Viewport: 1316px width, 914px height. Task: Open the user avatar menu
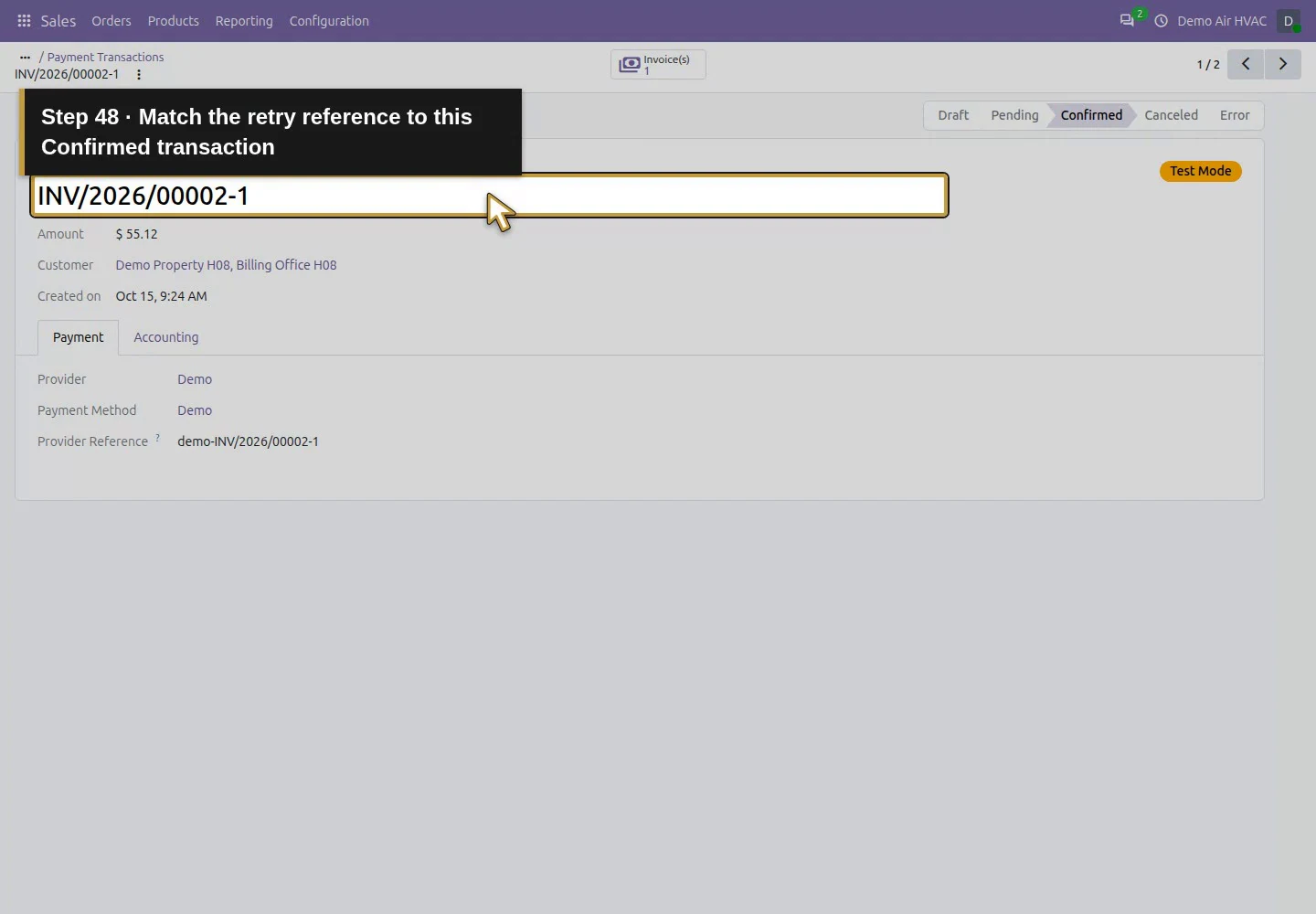pos(1289,21)
